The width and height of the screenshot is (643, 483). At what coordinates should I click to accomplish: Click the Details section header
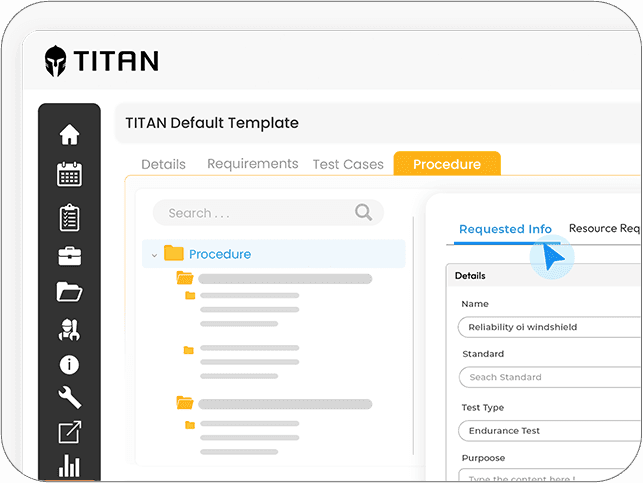470,276
